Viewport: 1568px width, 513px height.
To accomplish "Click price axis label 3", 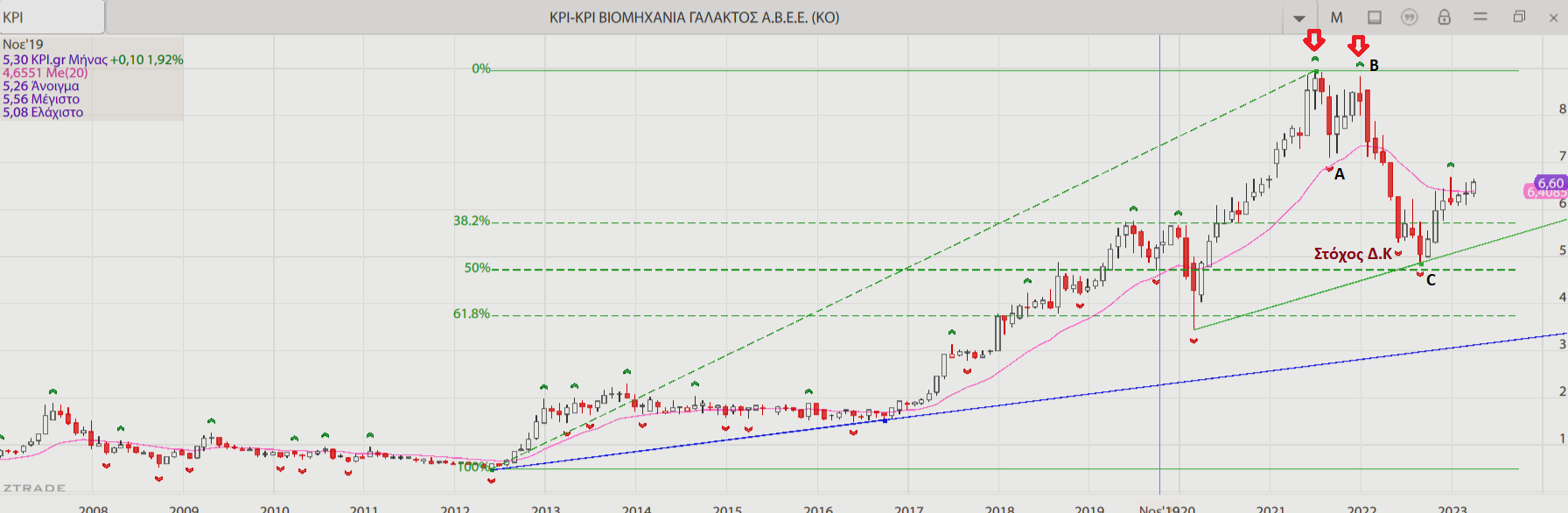I will click(x=1562, y=344).
